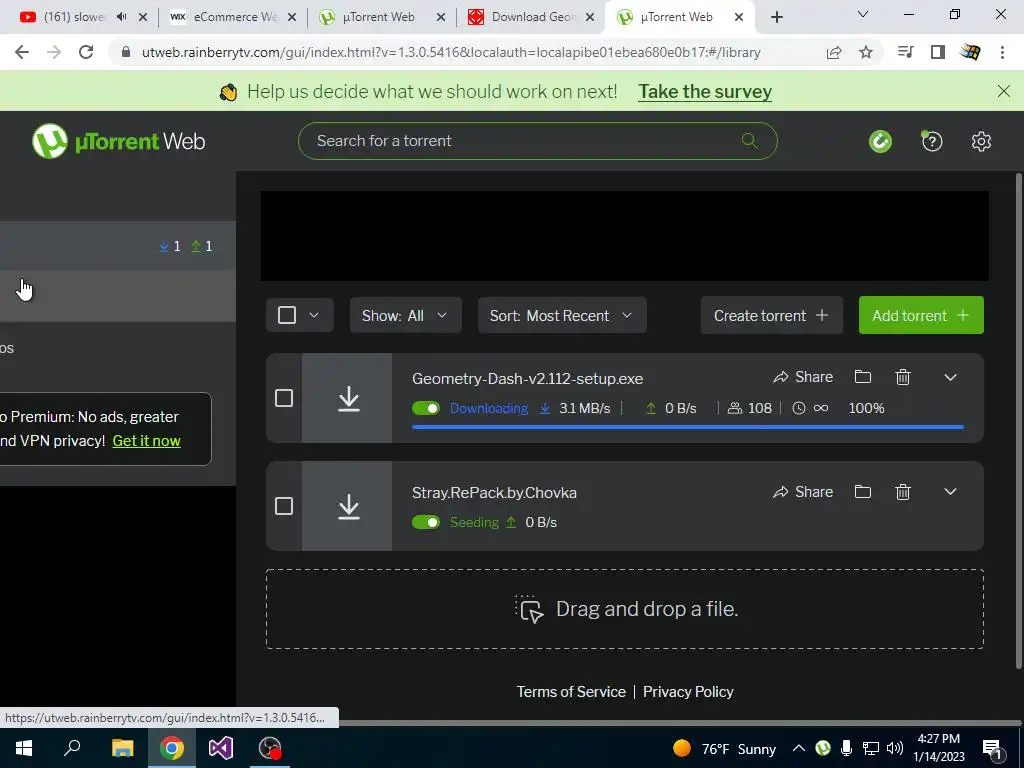Toggle off the Stray.RePack seeding switch
The height and width of the screenshot is (768, 1024).
426,522
